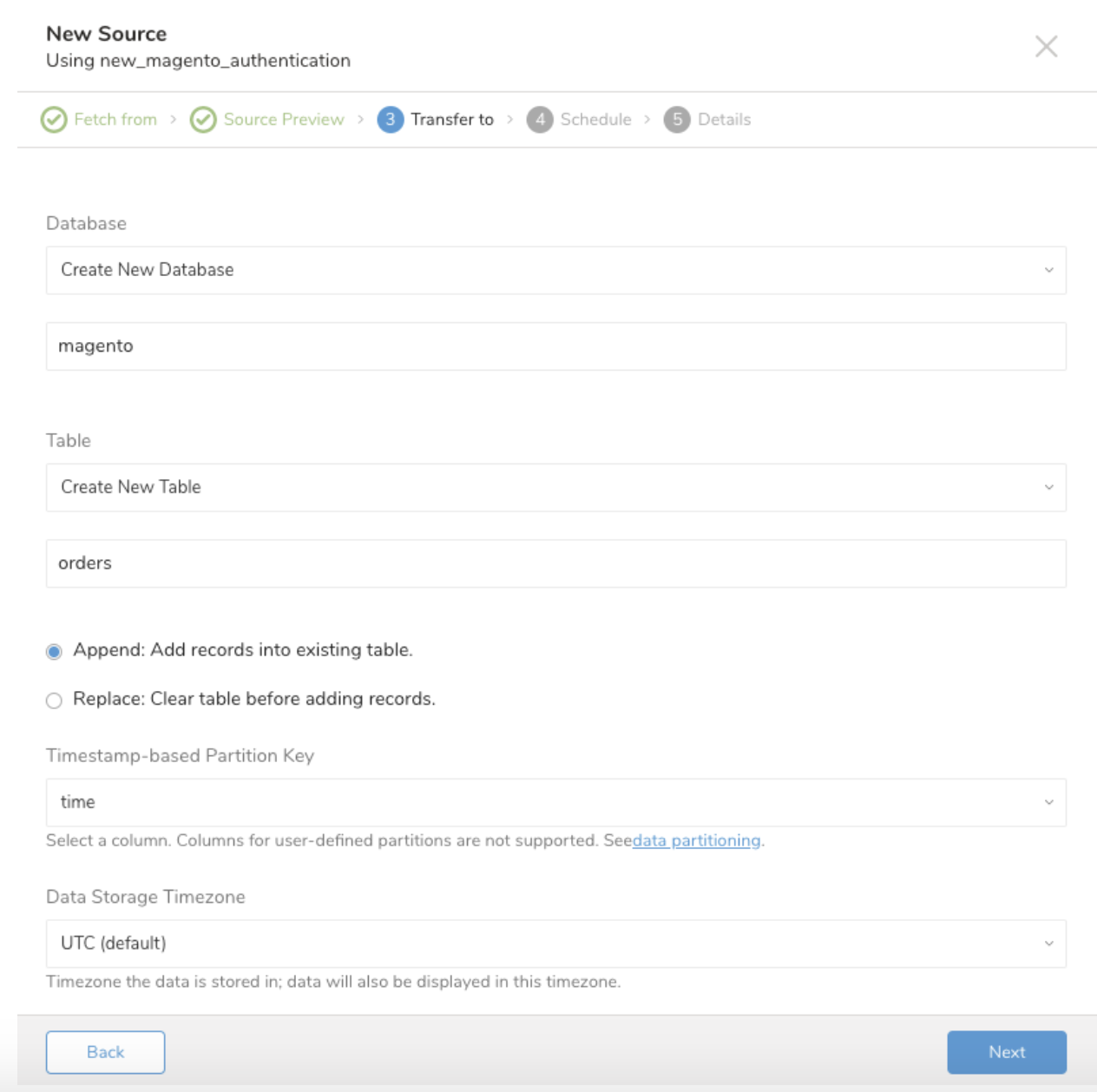1097x1092 pixels.
Task: Go to the Source Preview step
Action: 283,120
